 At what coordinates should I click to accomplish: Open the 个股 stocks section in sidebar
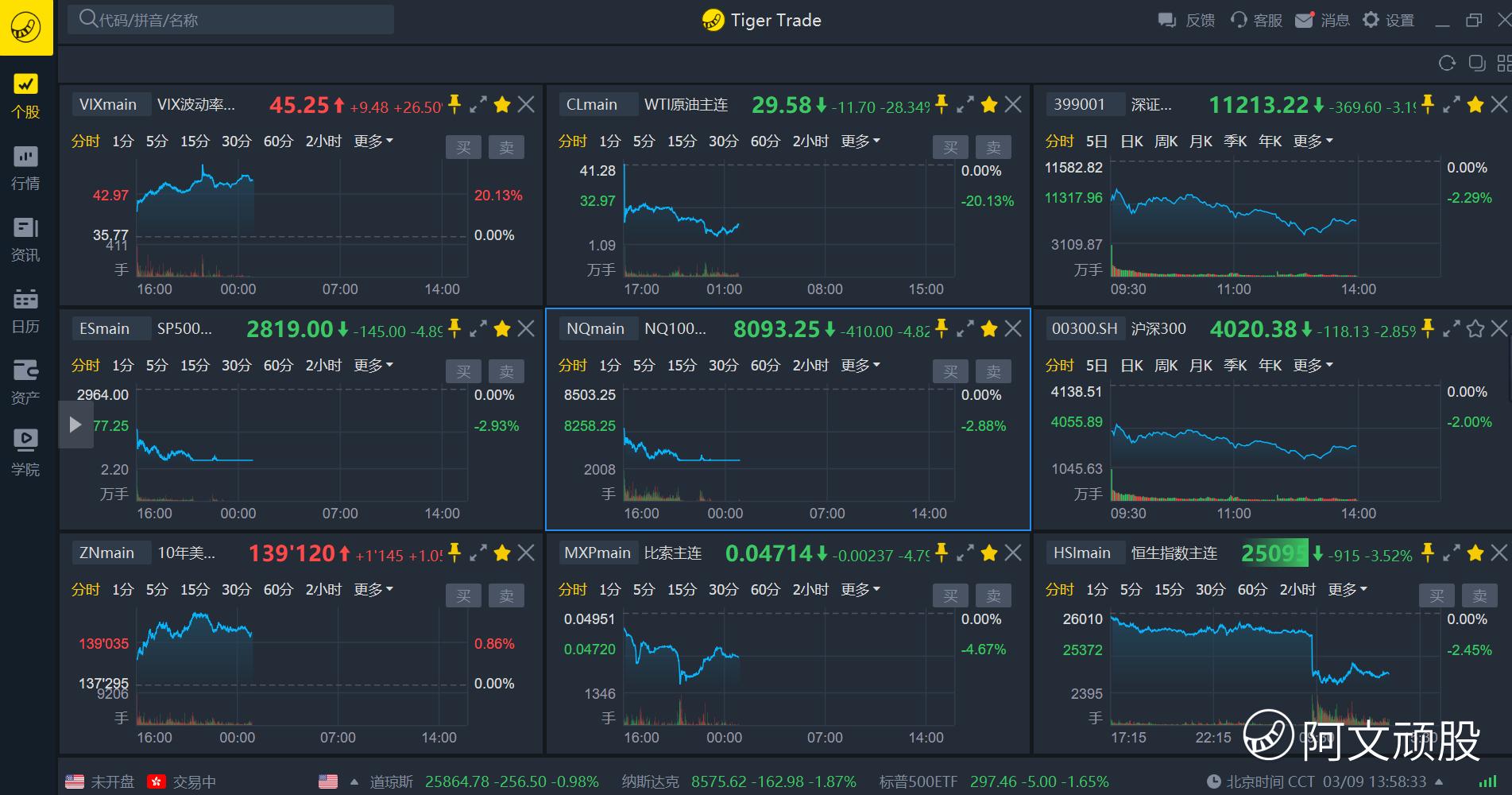[x=25, y=95]
